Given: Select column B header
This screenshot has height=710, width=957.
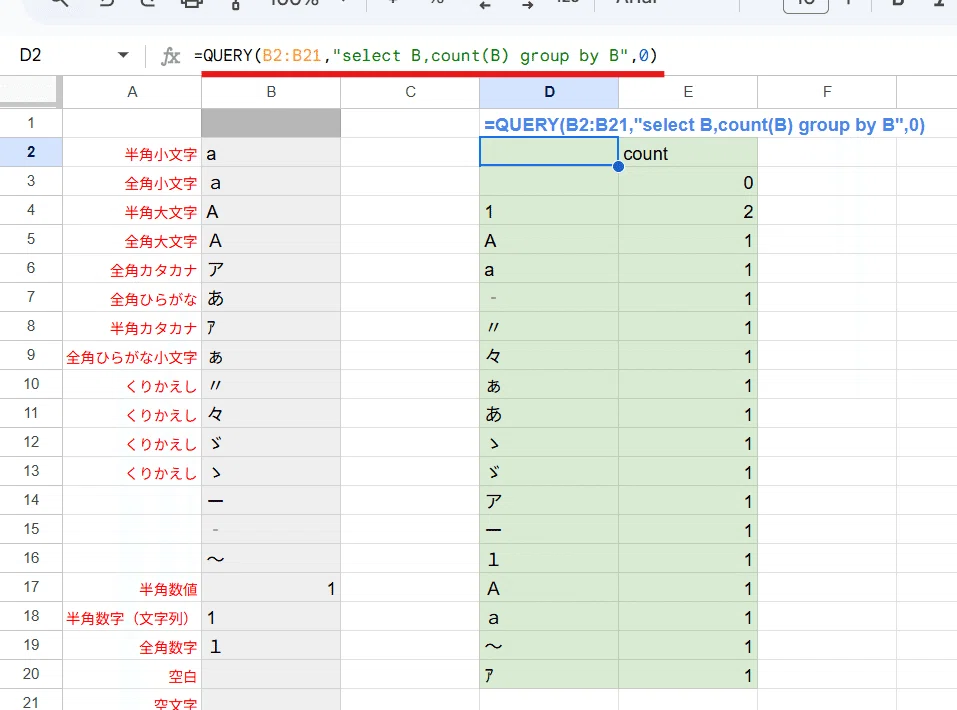Looking at the screenshot, I should (x=271, y=92).
